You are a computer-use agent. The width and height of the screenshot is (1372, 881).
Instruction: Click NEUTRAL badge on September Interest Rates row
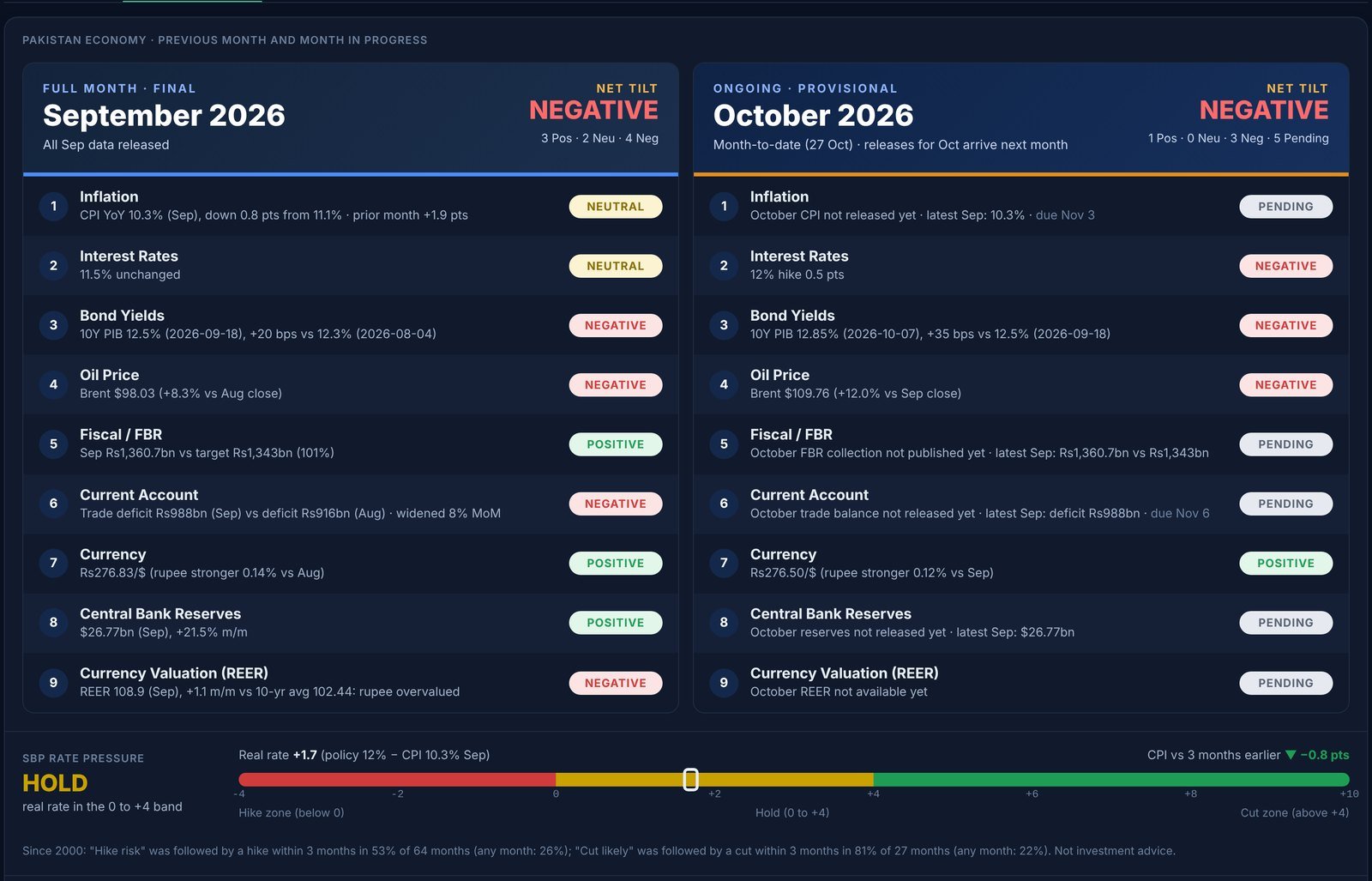pos(616,266)
